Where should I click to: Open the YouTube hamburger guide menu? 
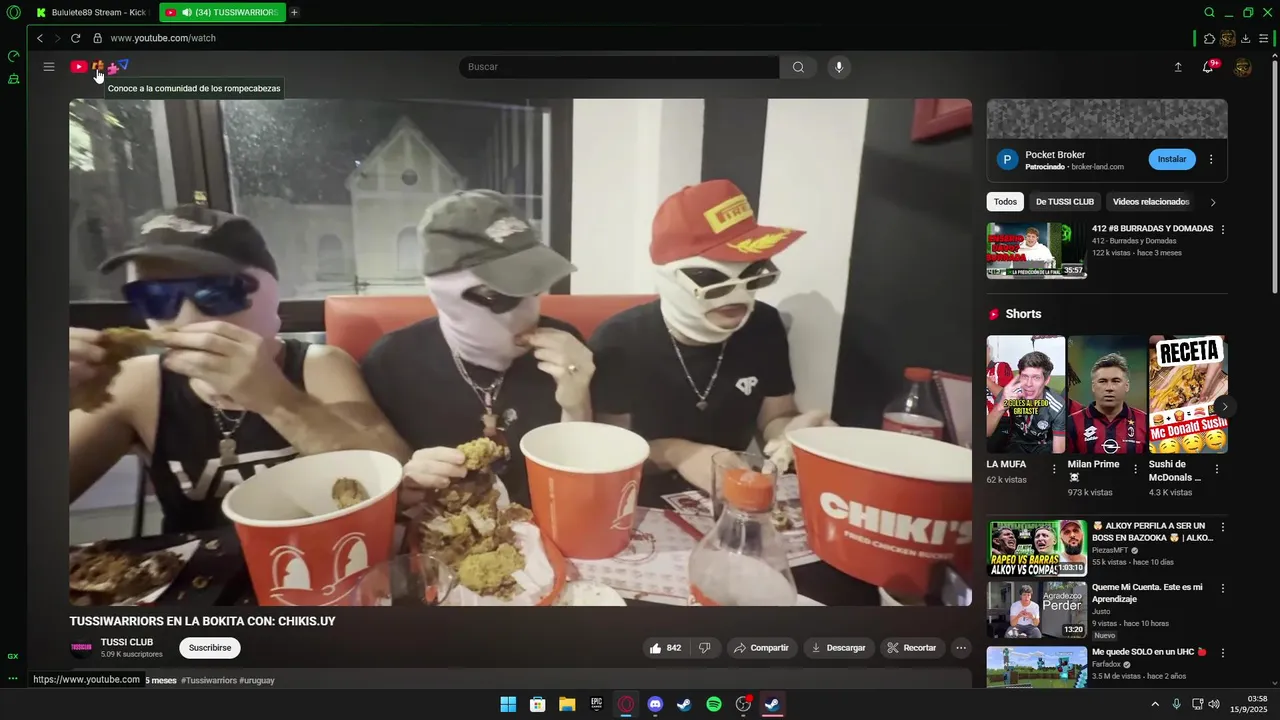coord(48,67)
